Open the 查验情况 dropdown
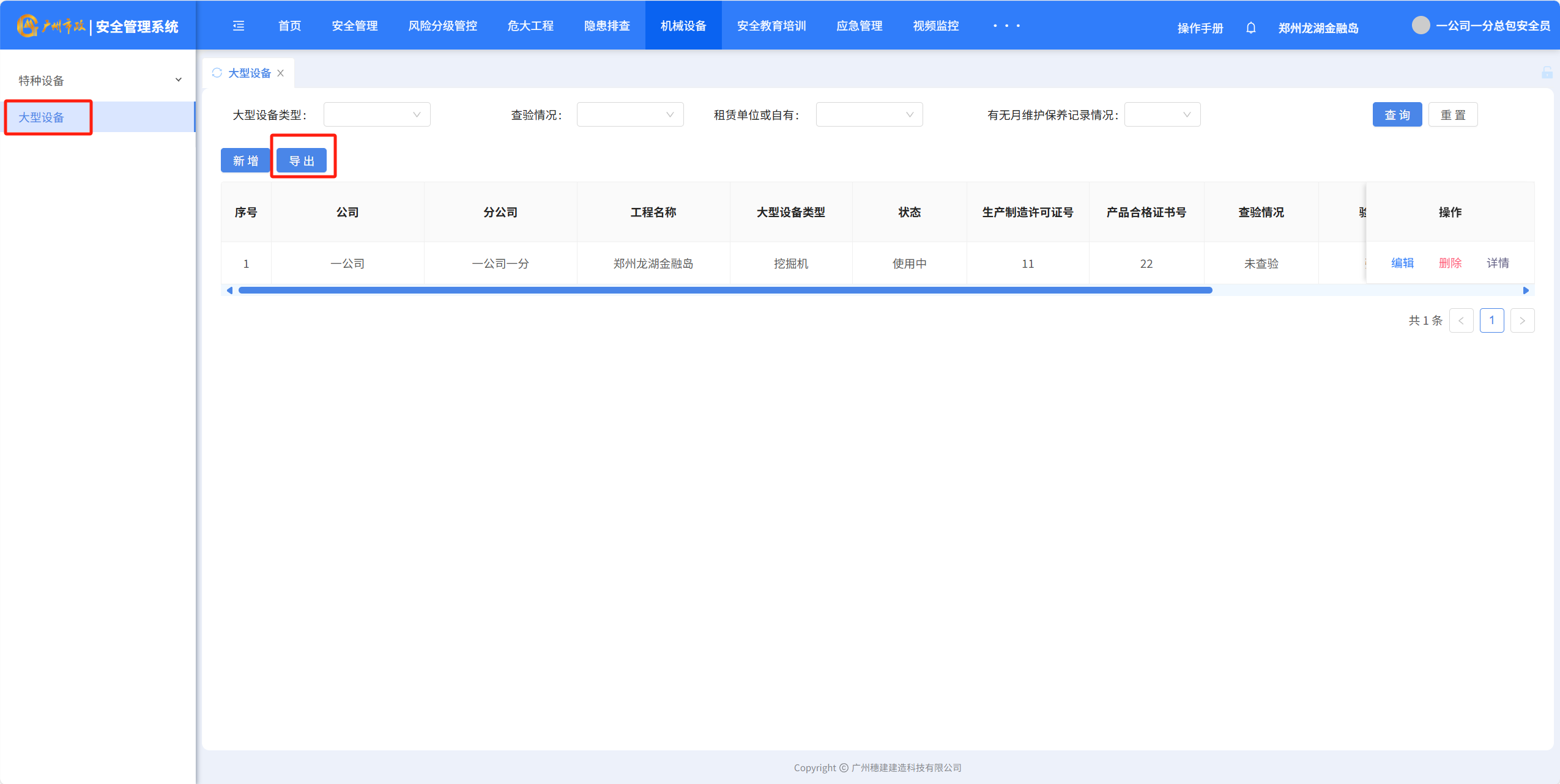 tap(630, 114)
